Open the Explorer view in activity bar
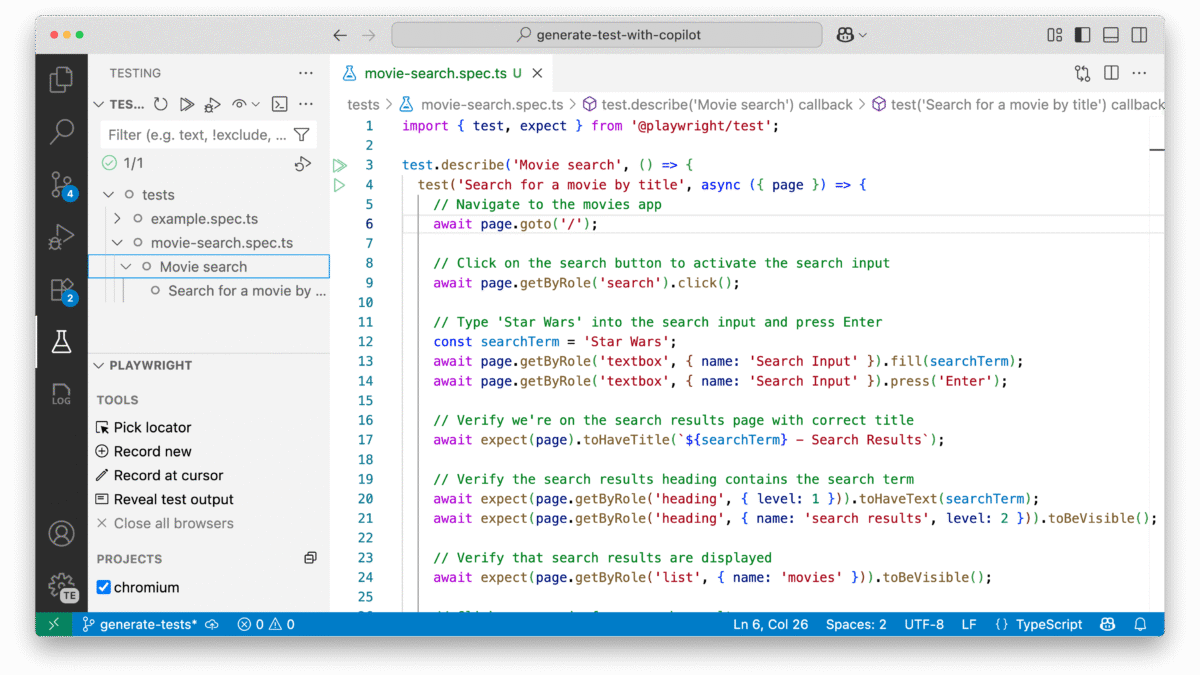 pyautogui.click(x=61, y=79)
